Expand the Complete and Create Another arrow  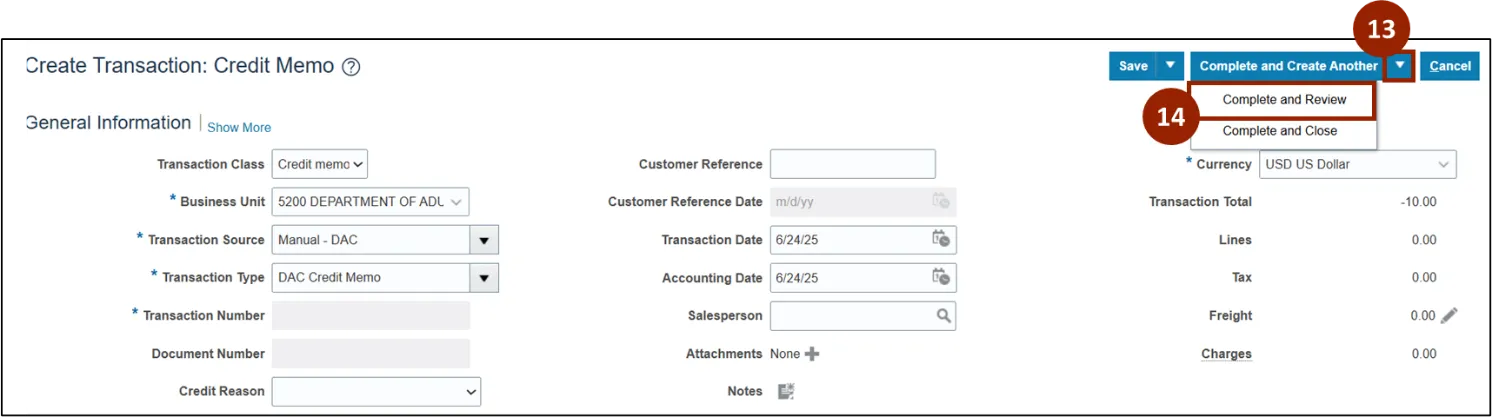click(x=1400, y=66)
